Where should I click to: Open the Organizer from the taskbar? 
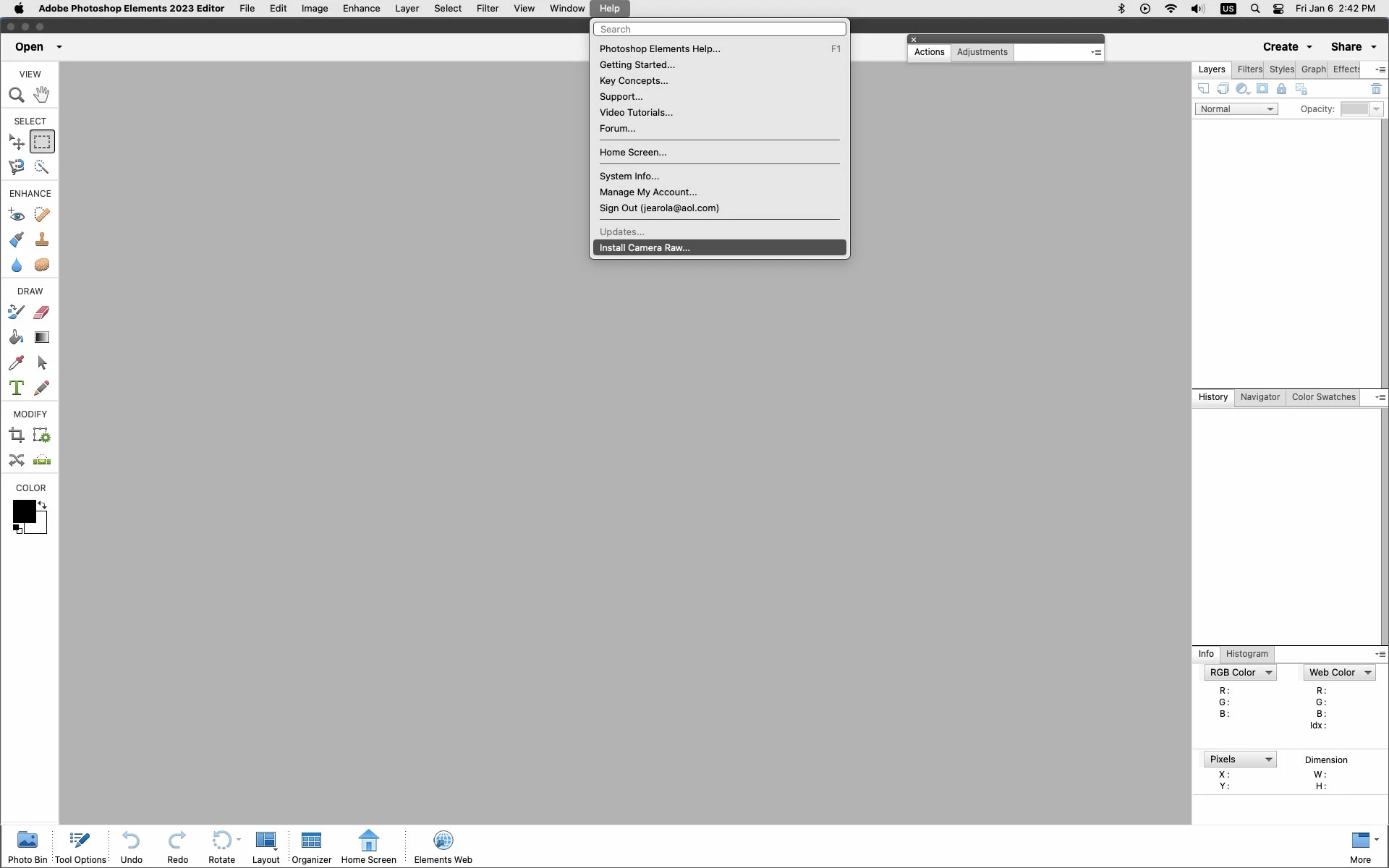pyautogui.click(x=311, y=846)
